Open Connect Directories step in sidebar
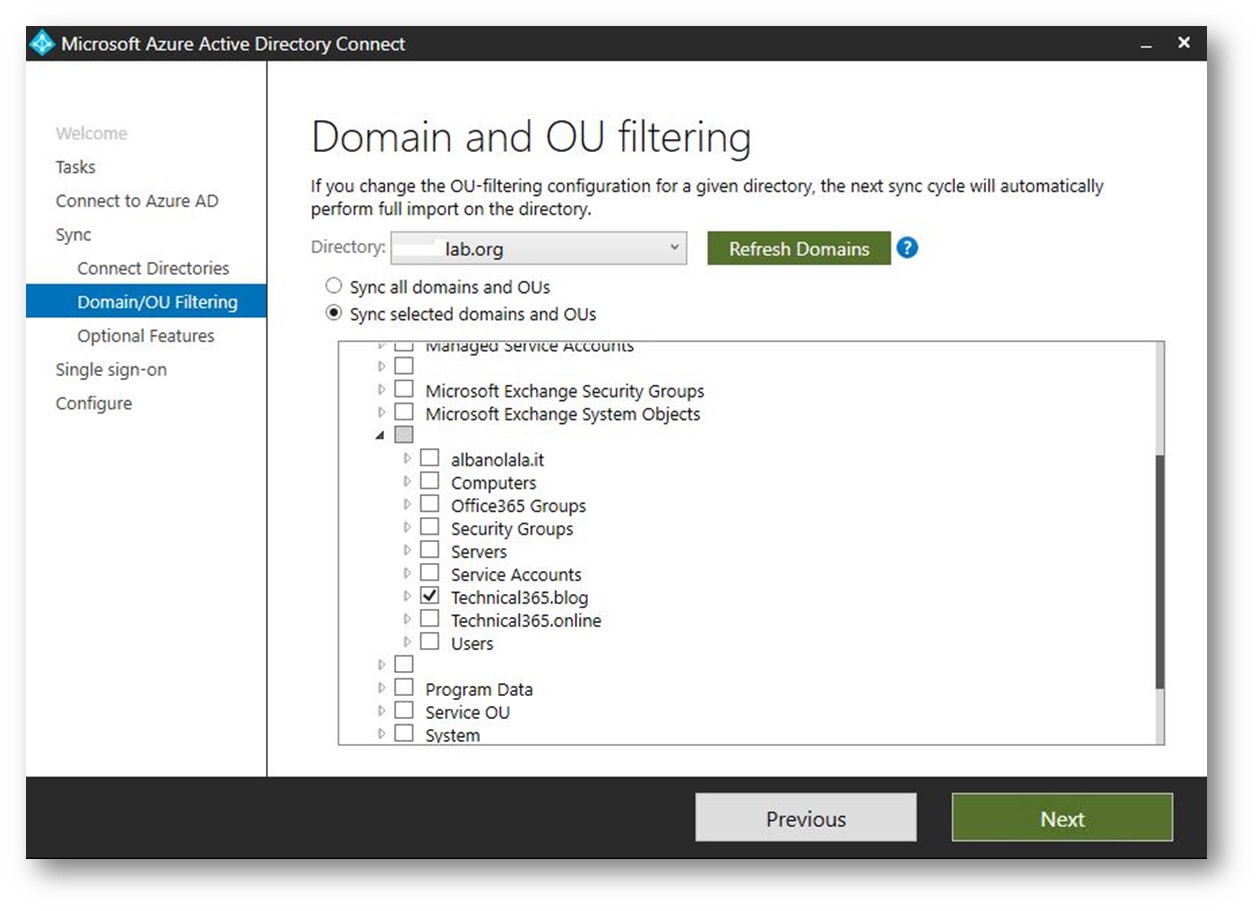 [x=153, y=268]
